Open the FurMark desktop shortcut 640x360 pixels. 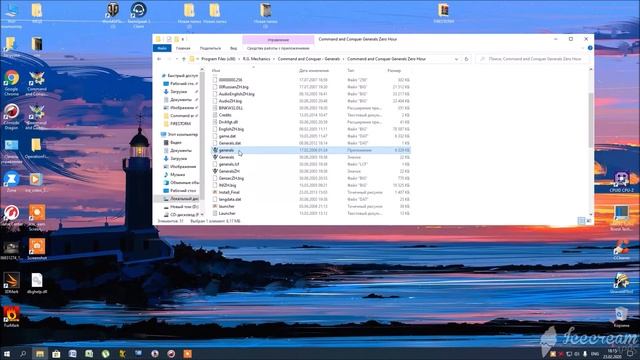[x=11, y=316]
